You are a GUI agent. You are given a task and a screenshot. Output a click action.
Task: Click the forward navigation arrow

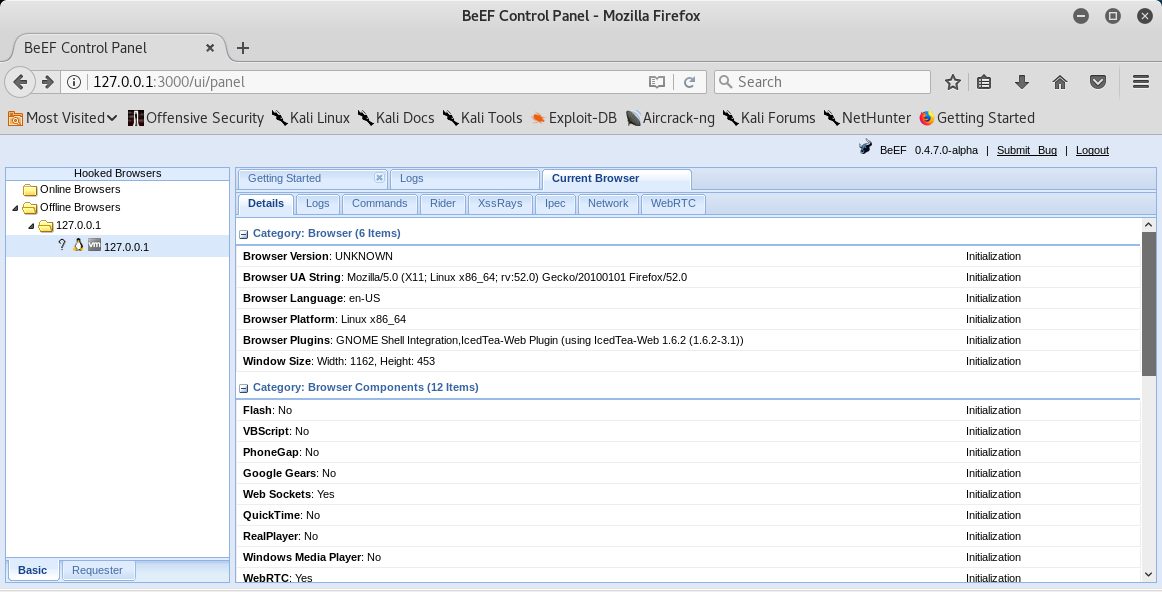[x=47, y=82]
